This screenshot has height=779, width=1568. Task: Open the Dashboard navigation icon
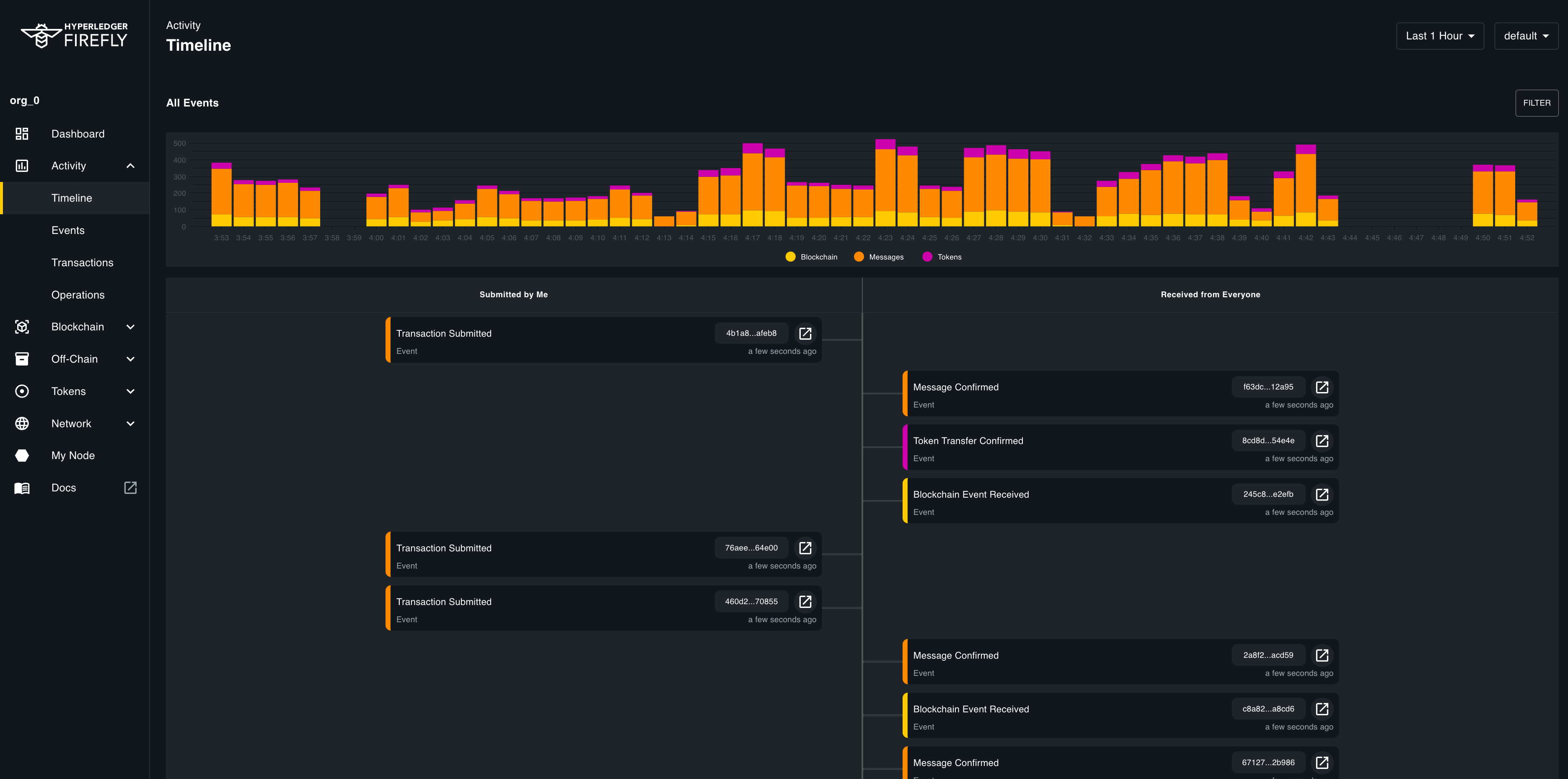point(22,133)
